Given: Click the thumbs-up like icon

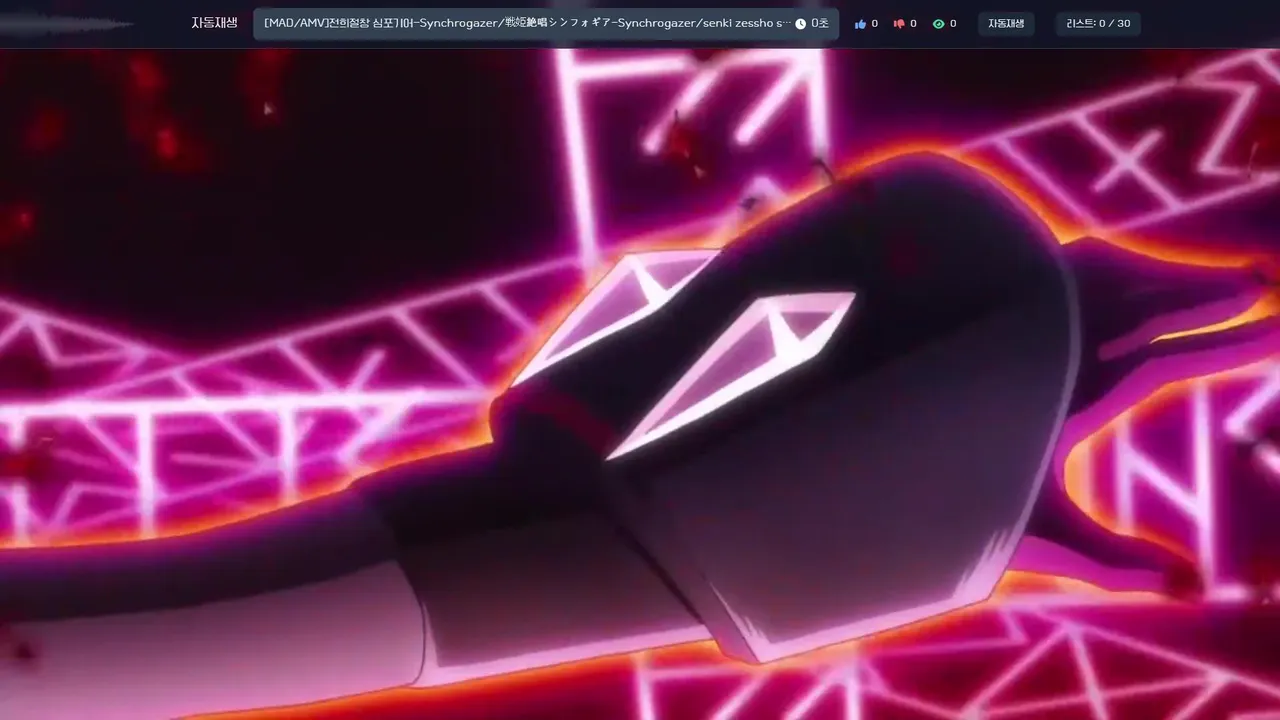Looking at the screenshot, I should coord(860,24).
